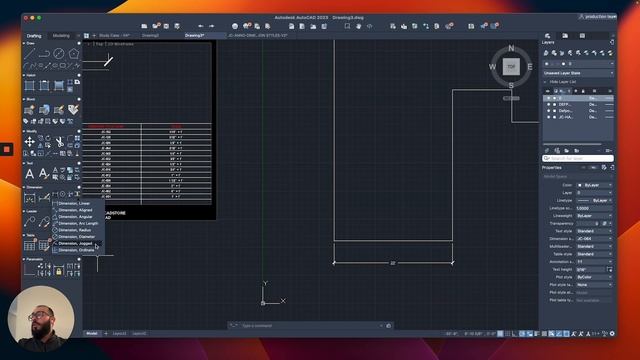The image size is (640, 360).
Task: Click the Redo arrow in the toolbar
Action: (211, 26)
